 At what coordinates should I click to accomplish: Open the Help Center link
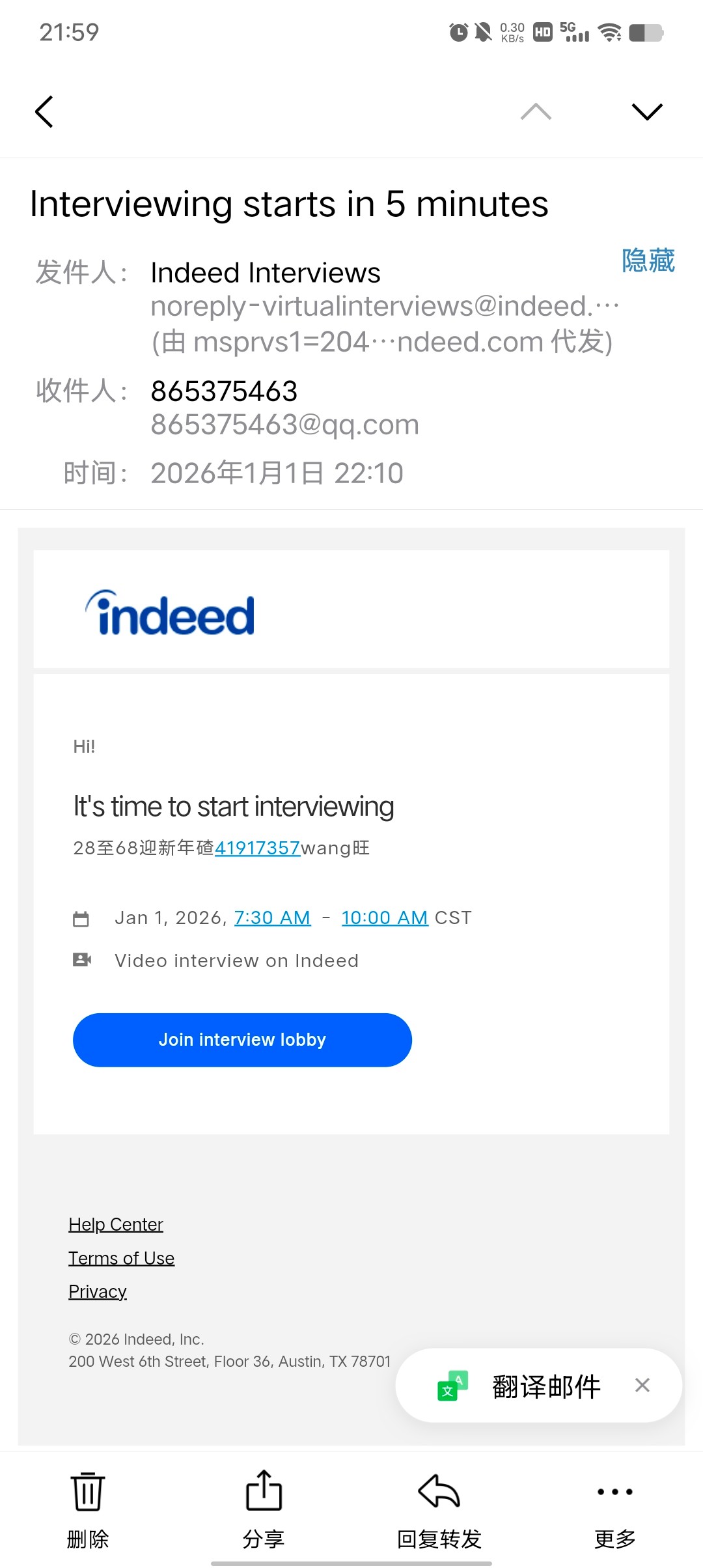pos(116,1224)
